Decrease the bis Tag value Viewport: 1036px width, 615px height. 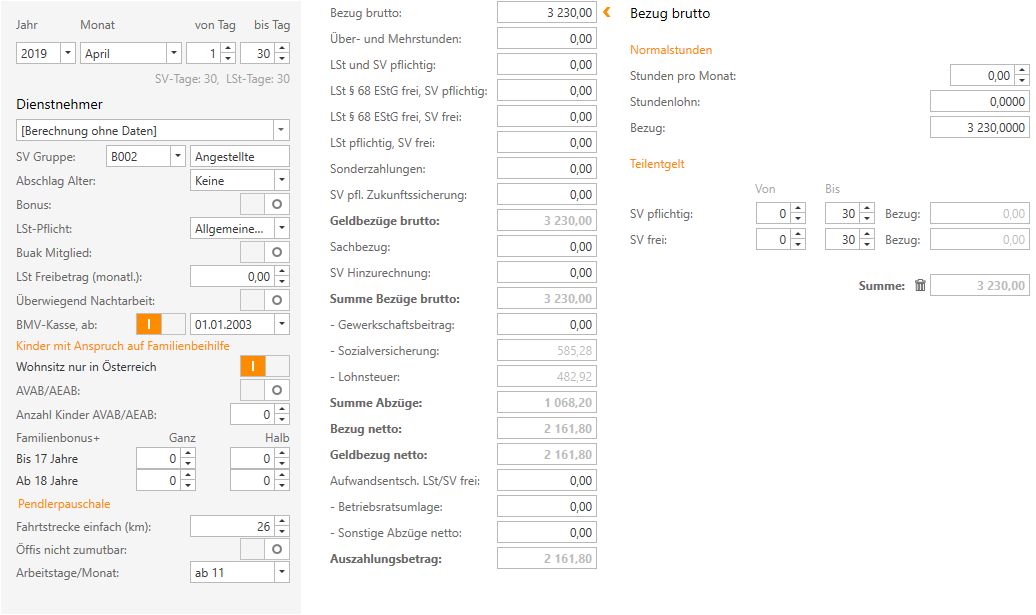click(282, 58)
